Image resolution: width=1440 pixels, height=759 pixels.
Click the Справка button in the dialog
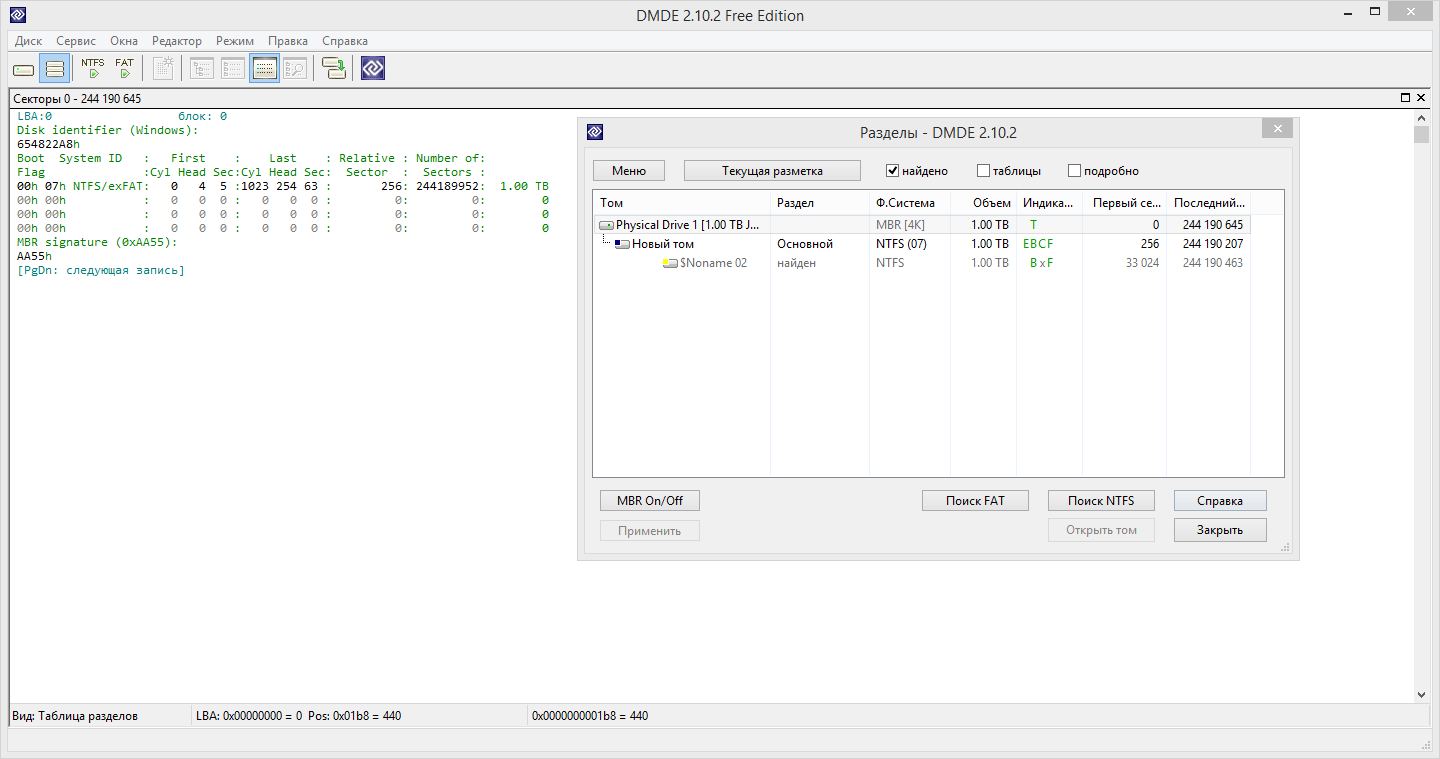tap(1220, 501)
